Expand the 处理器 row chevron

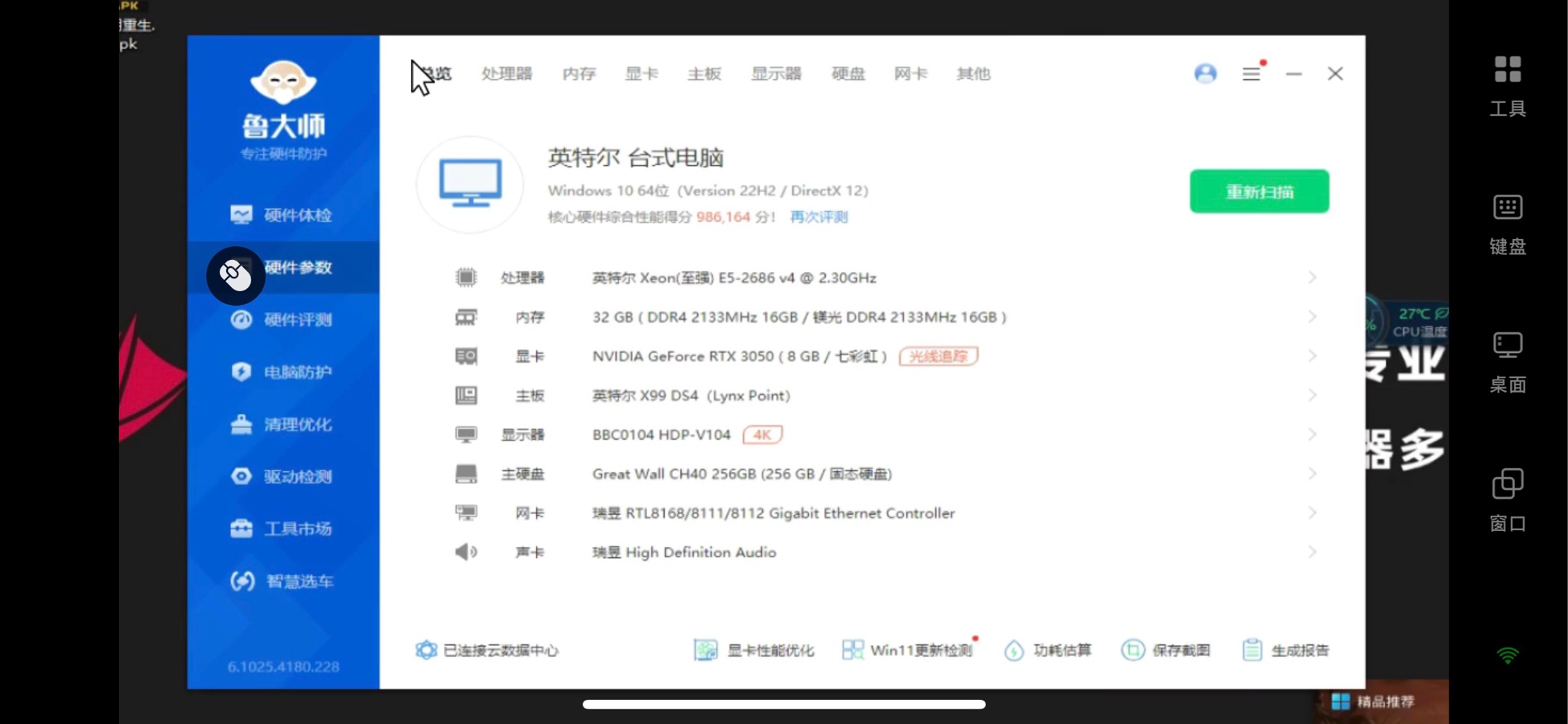pyautogui.click(x=1312, y=278)
